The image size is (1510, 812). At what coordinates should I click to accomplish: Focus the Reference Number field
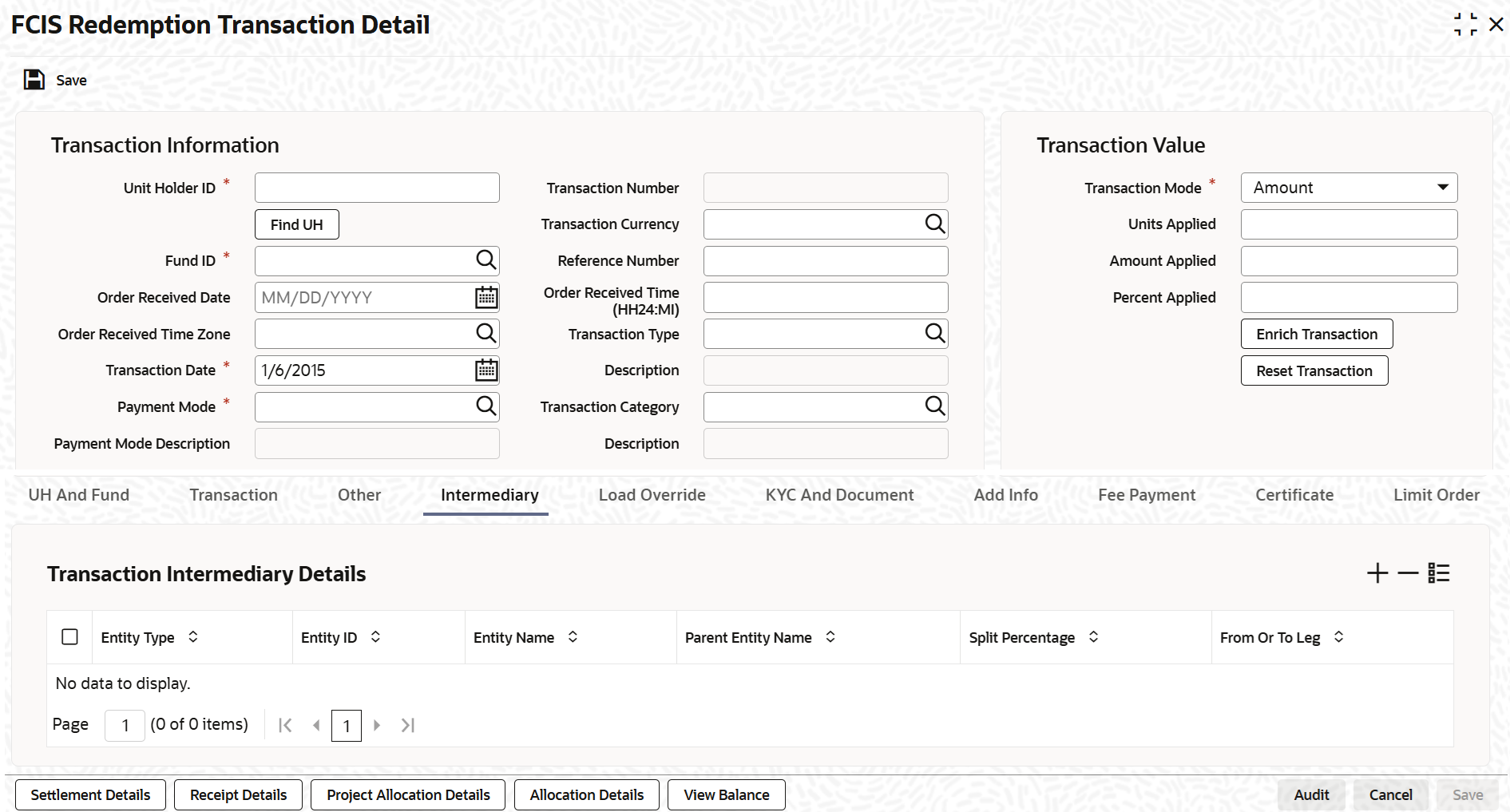826,261
